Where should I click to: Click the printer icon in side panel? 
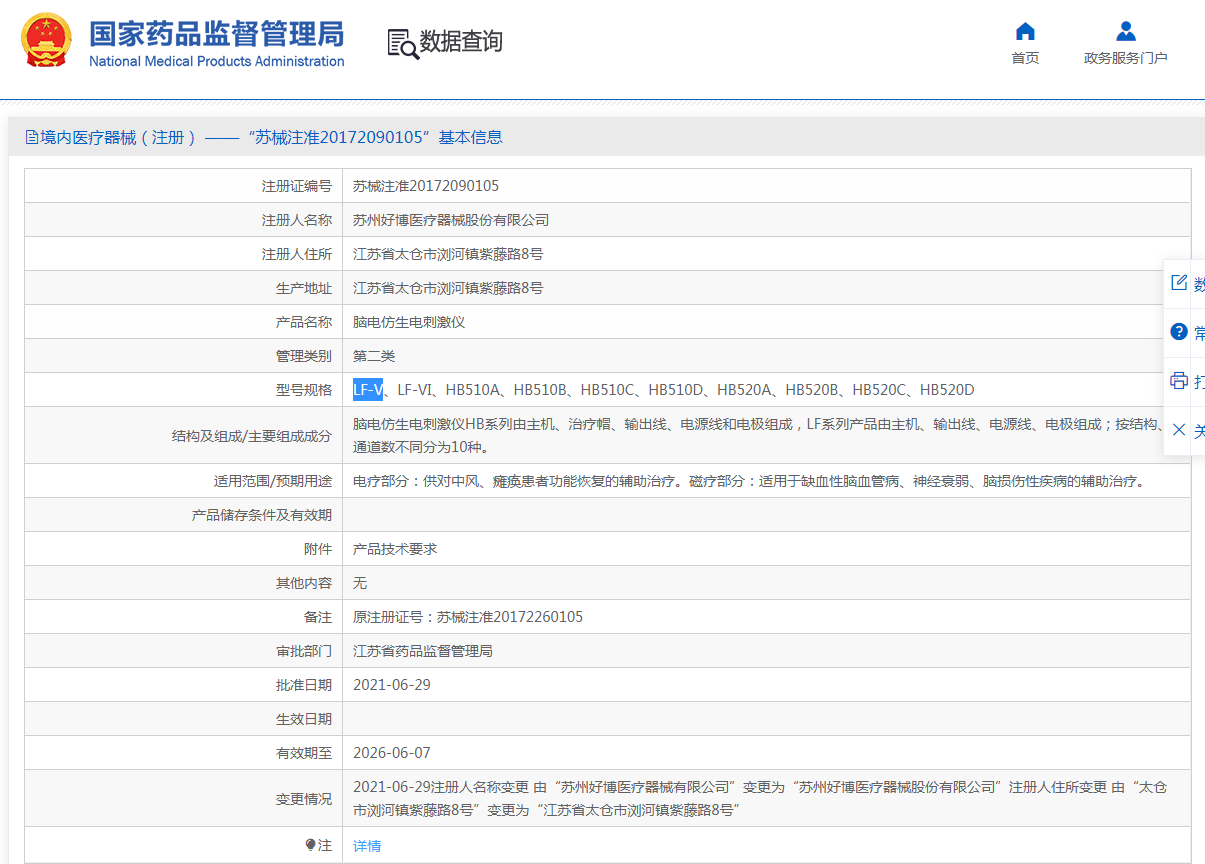tap(1179, 380)
